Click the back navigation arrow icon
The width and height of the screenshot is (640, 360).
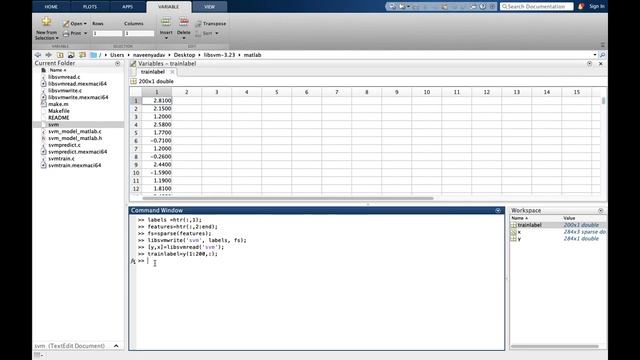tap(38, 55)
